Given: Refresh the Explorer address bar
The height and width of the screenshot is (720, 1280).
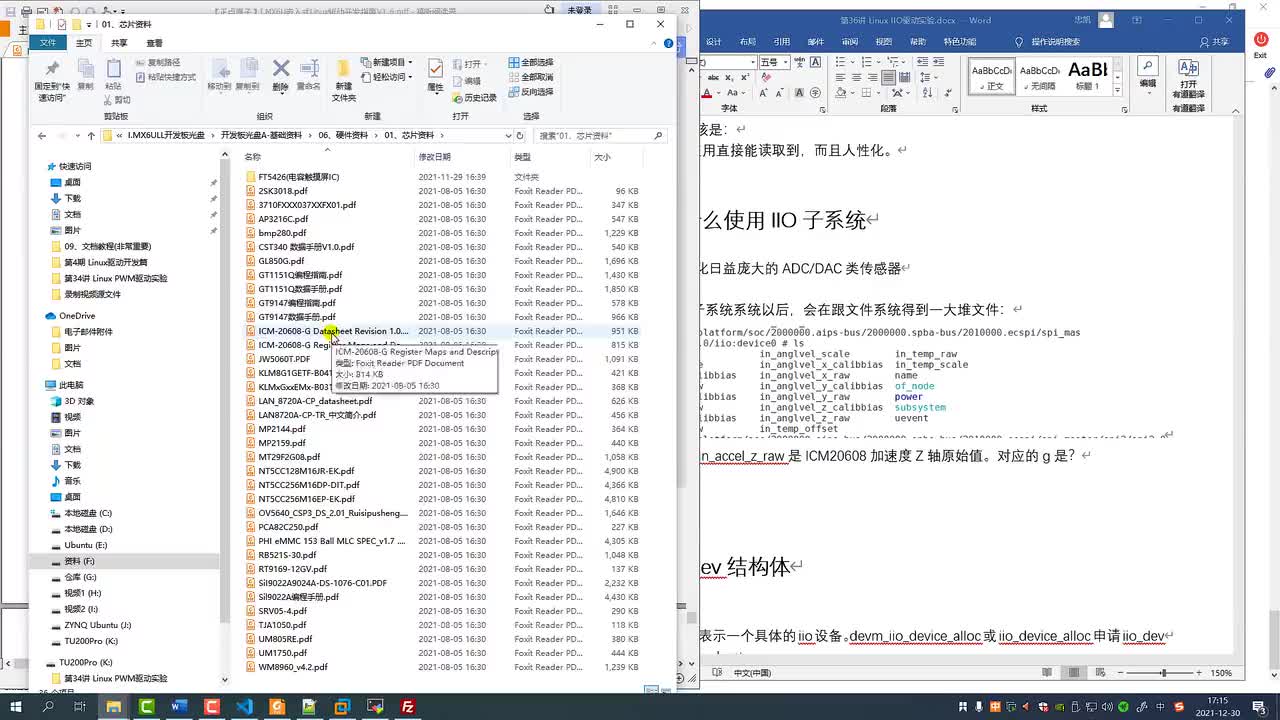Looking at the screenshot, I should tap(520, 135).
